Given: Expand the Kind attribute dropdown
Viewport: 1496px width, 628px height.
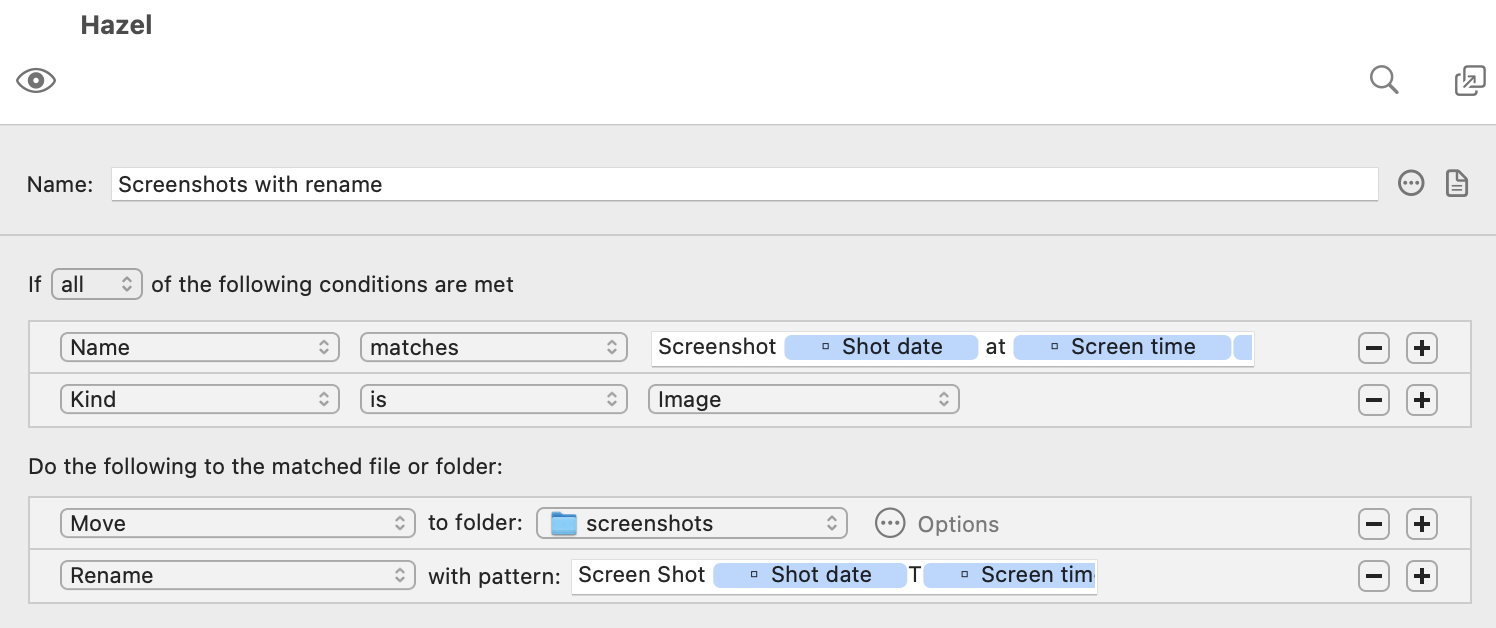Looking at the screenshot, I should (199, 400).
